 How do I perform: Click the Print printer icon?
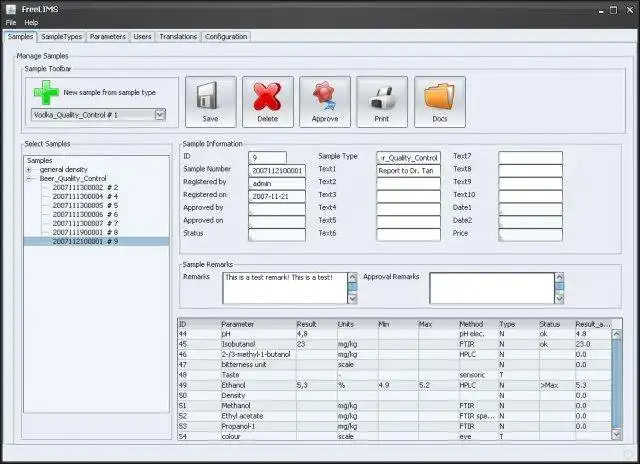(x=382, y=98)
